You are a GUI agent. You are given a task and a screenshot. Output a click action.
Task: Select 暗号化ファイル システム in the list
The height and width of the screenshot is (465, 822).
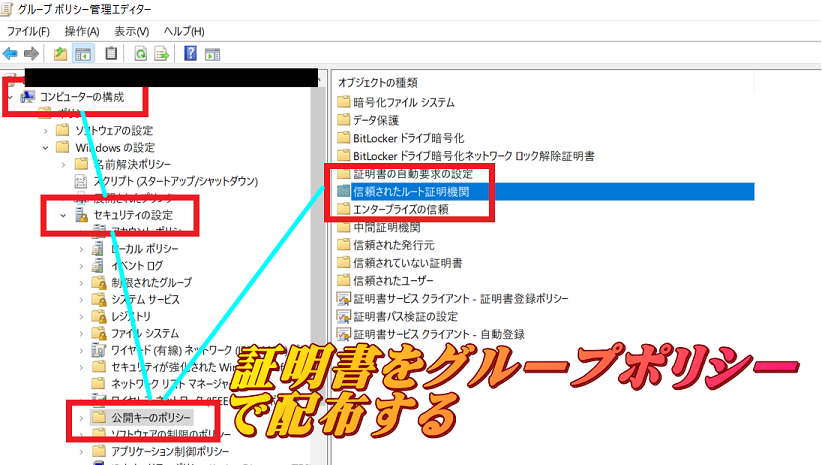tap(403, 102)
